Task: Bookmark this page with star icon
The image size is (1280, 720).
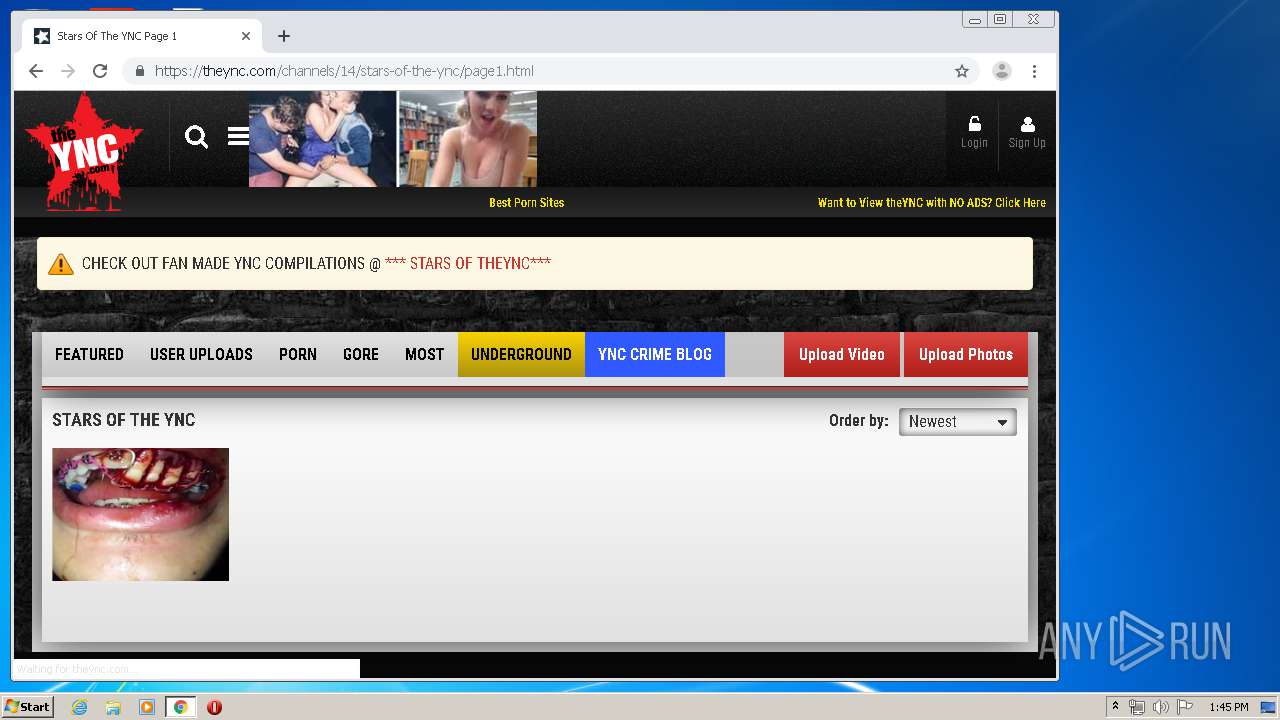Action: coord(962,71)
